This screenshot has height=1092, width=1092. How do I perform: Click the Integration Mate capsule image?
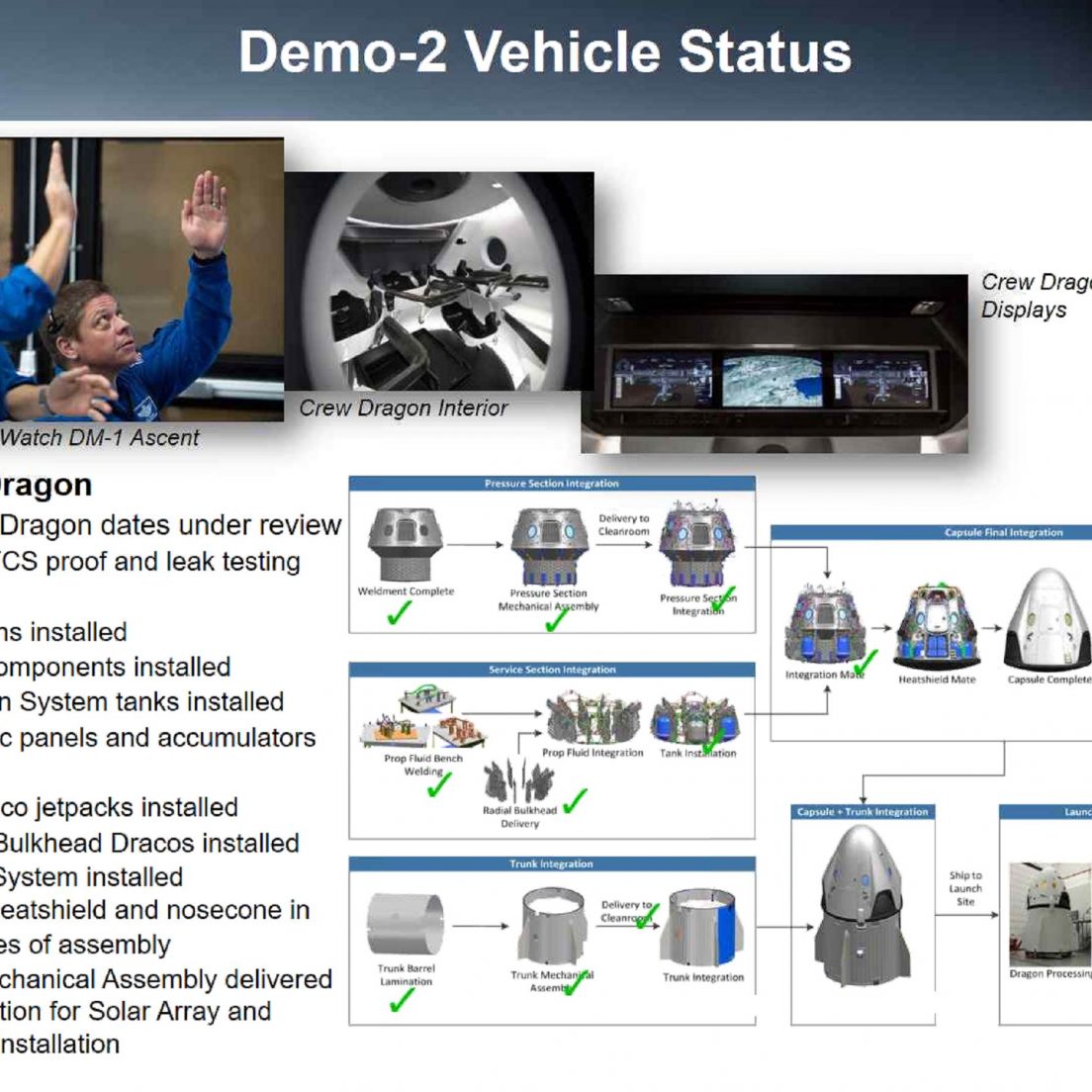[x=825, y=622]
